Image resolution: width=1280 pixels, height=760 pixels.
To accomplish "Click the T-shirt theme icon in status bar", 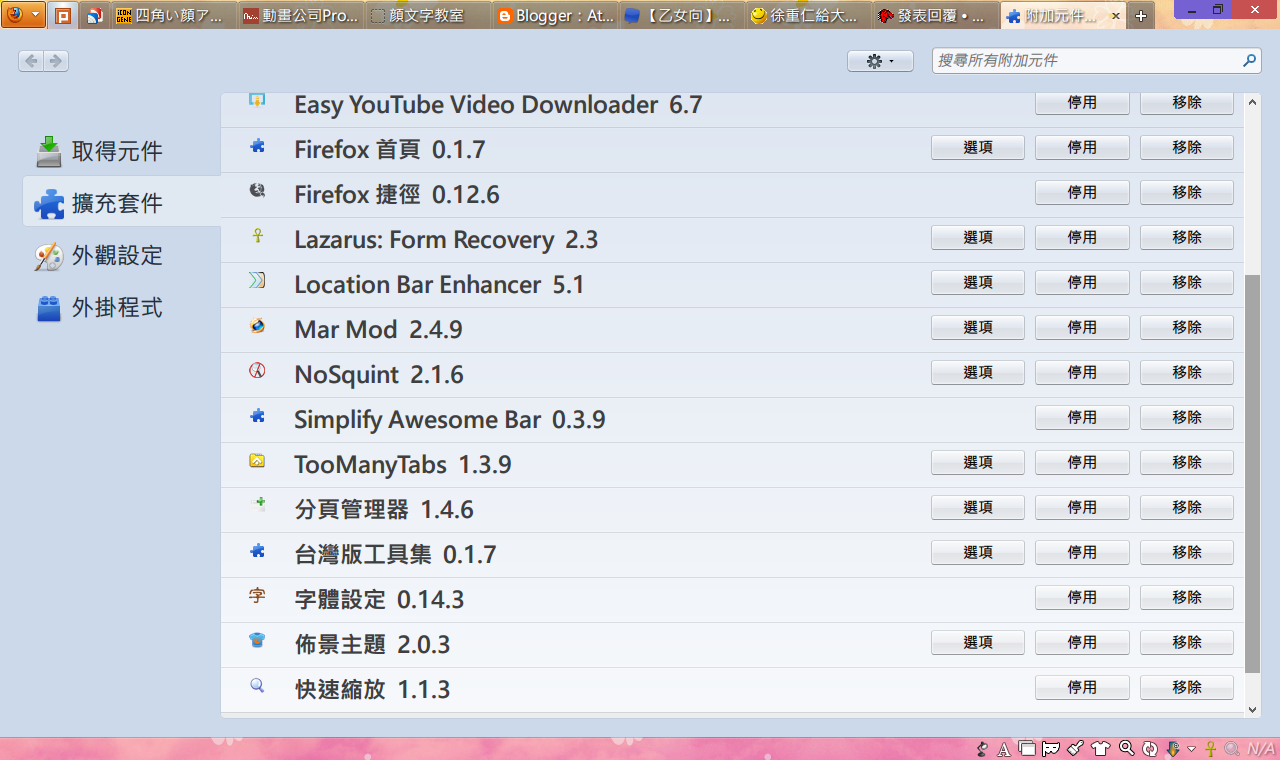I will [x=1101, y=748].
